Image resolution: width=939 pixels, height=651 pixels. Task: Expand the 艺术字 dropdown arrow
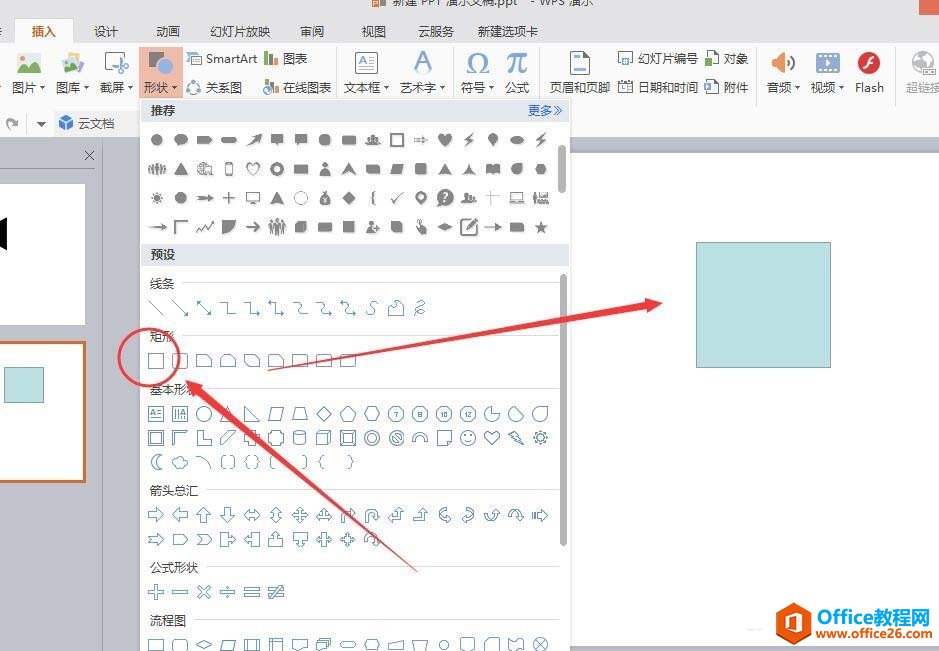click(x=443, y=88)
